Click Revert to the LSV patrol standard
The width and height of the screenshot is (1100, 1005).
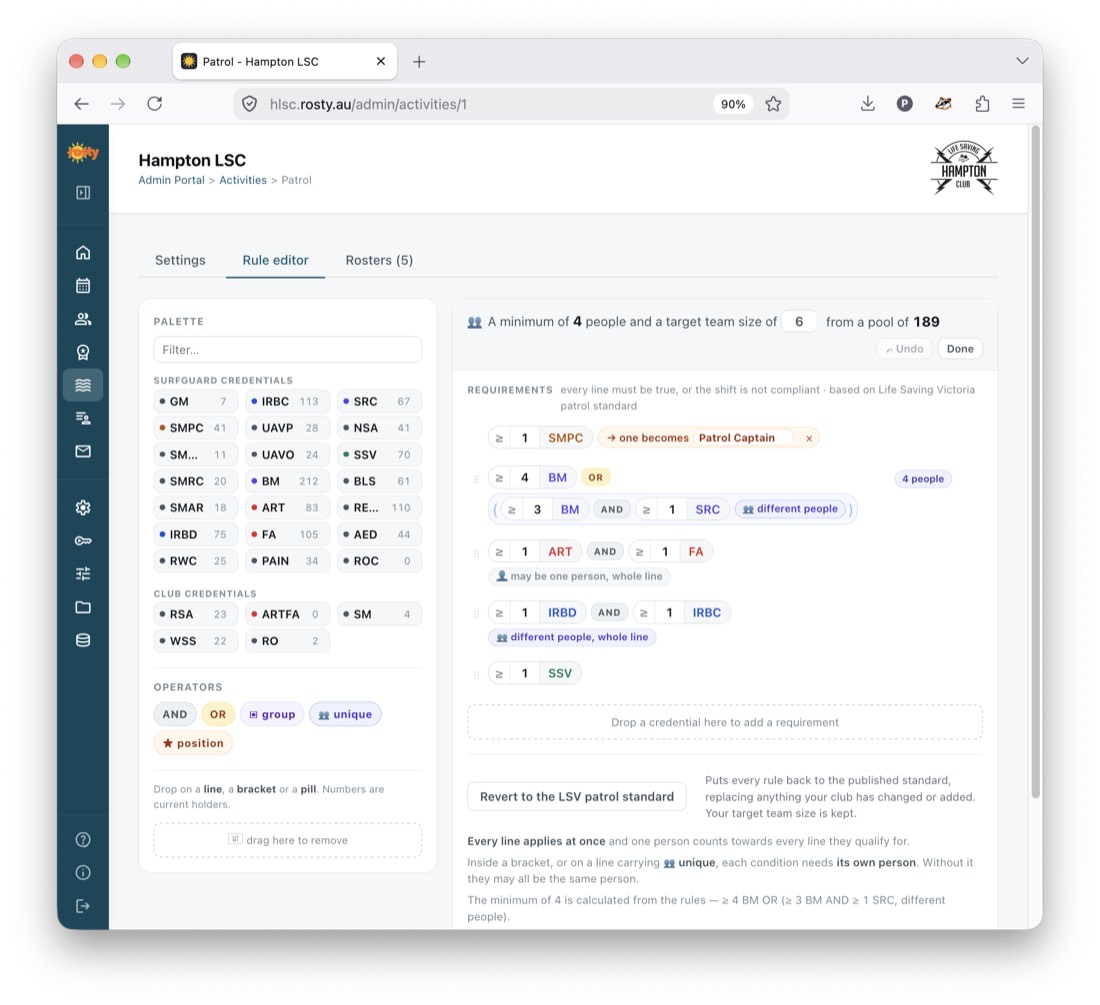click(x=577, y=797)
